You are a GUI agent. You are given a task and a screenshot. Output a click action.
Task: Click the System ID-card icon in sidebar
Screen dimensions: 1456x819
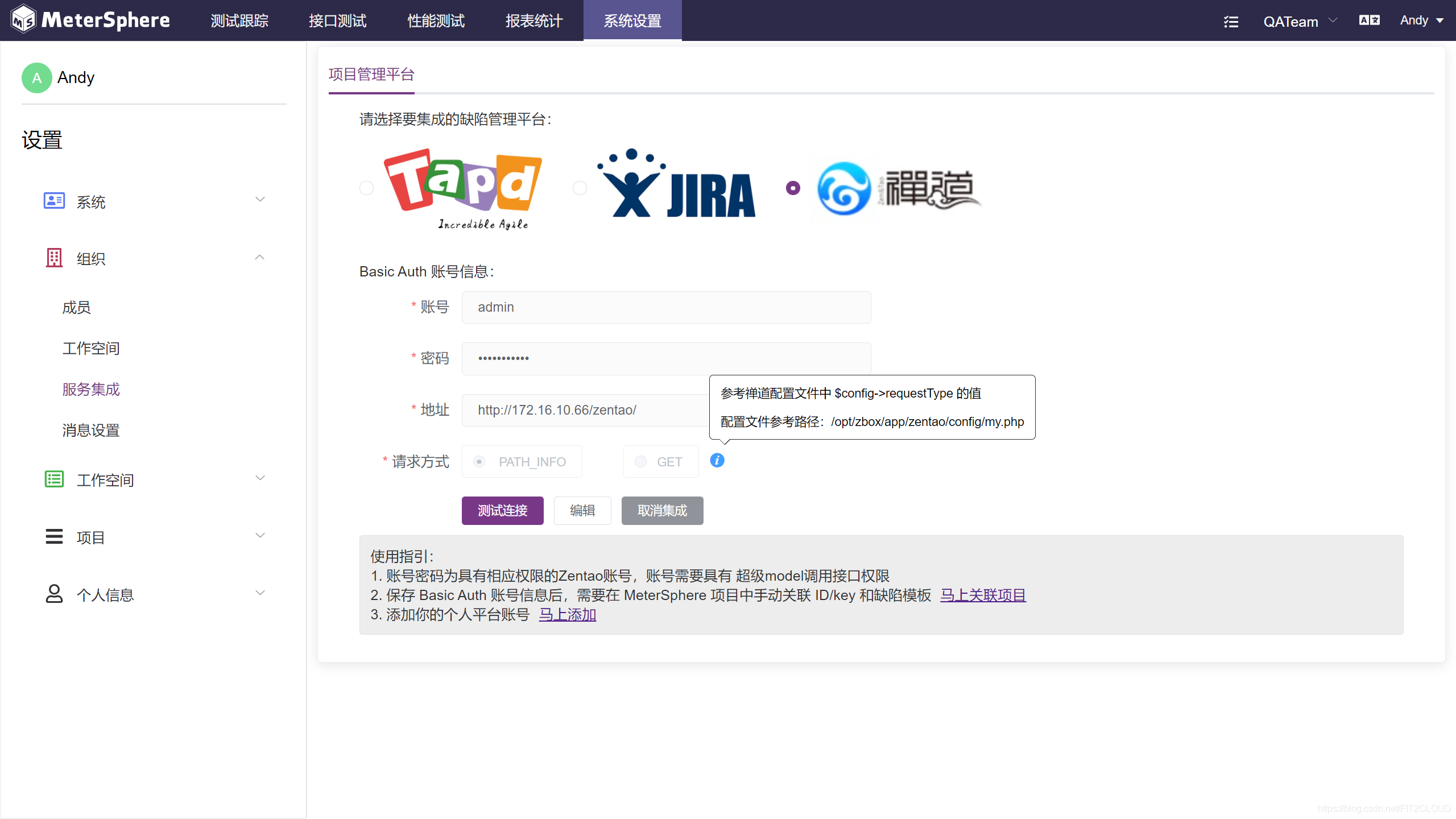point(54,201)
